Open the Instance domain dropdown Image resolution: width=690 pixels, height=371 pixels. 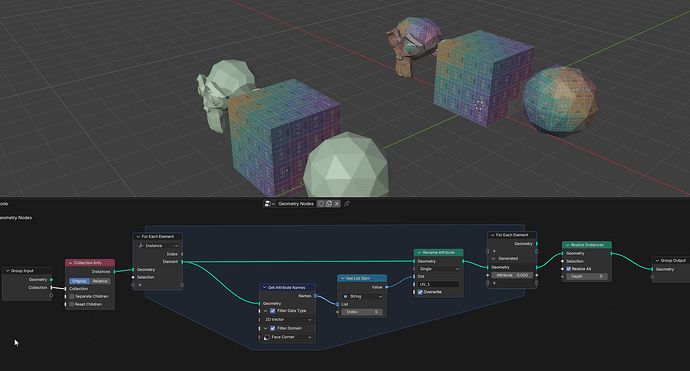coord(158,246)
